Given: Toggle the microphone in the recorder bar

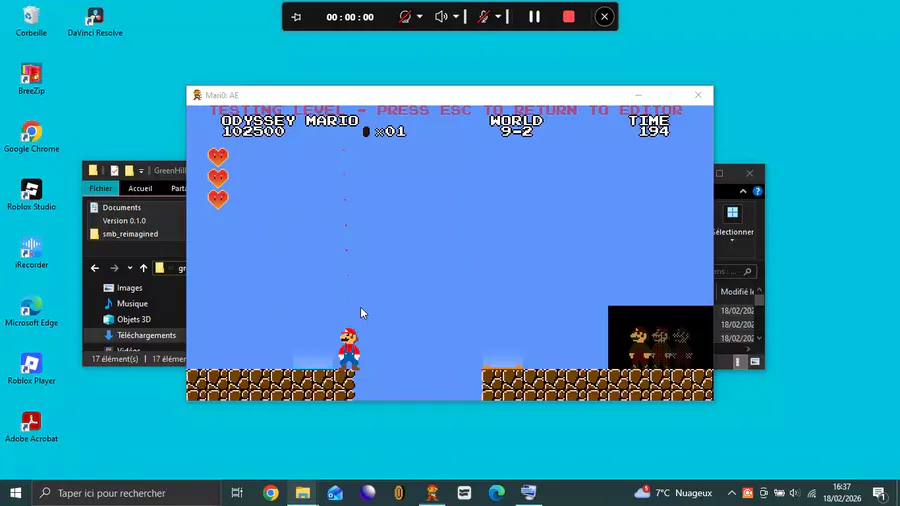Looking at the screenshot, I should pyautogui.click(x=483, y=17).
